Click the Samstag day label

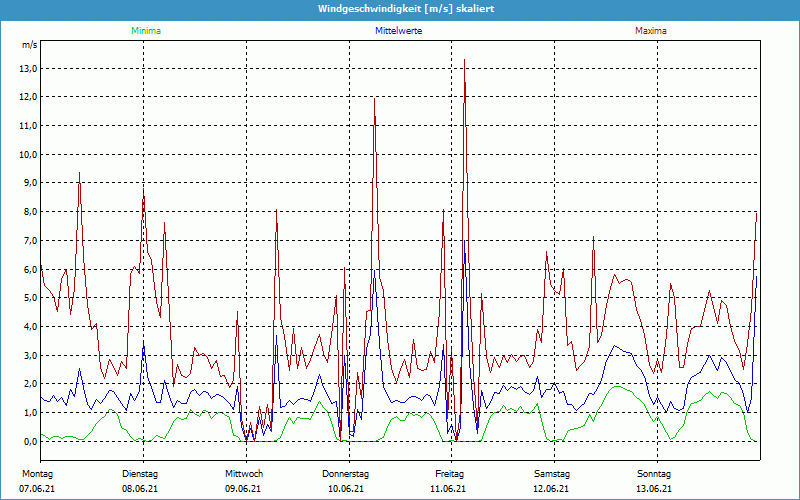[552, 474]
